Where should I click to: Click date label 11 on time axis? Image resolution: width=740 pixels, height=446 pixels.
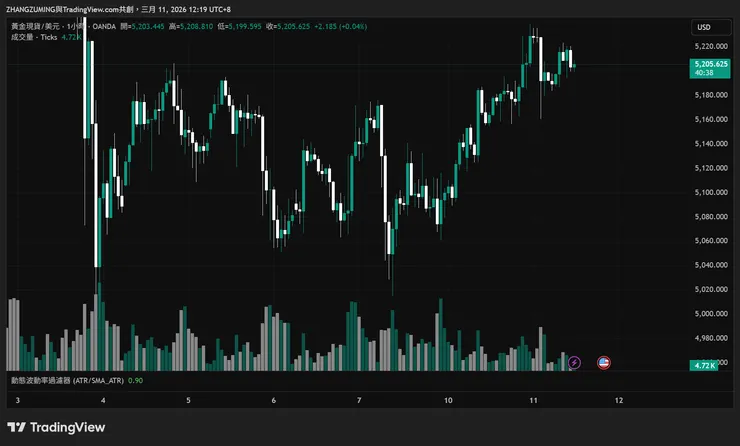coord(533,400)
